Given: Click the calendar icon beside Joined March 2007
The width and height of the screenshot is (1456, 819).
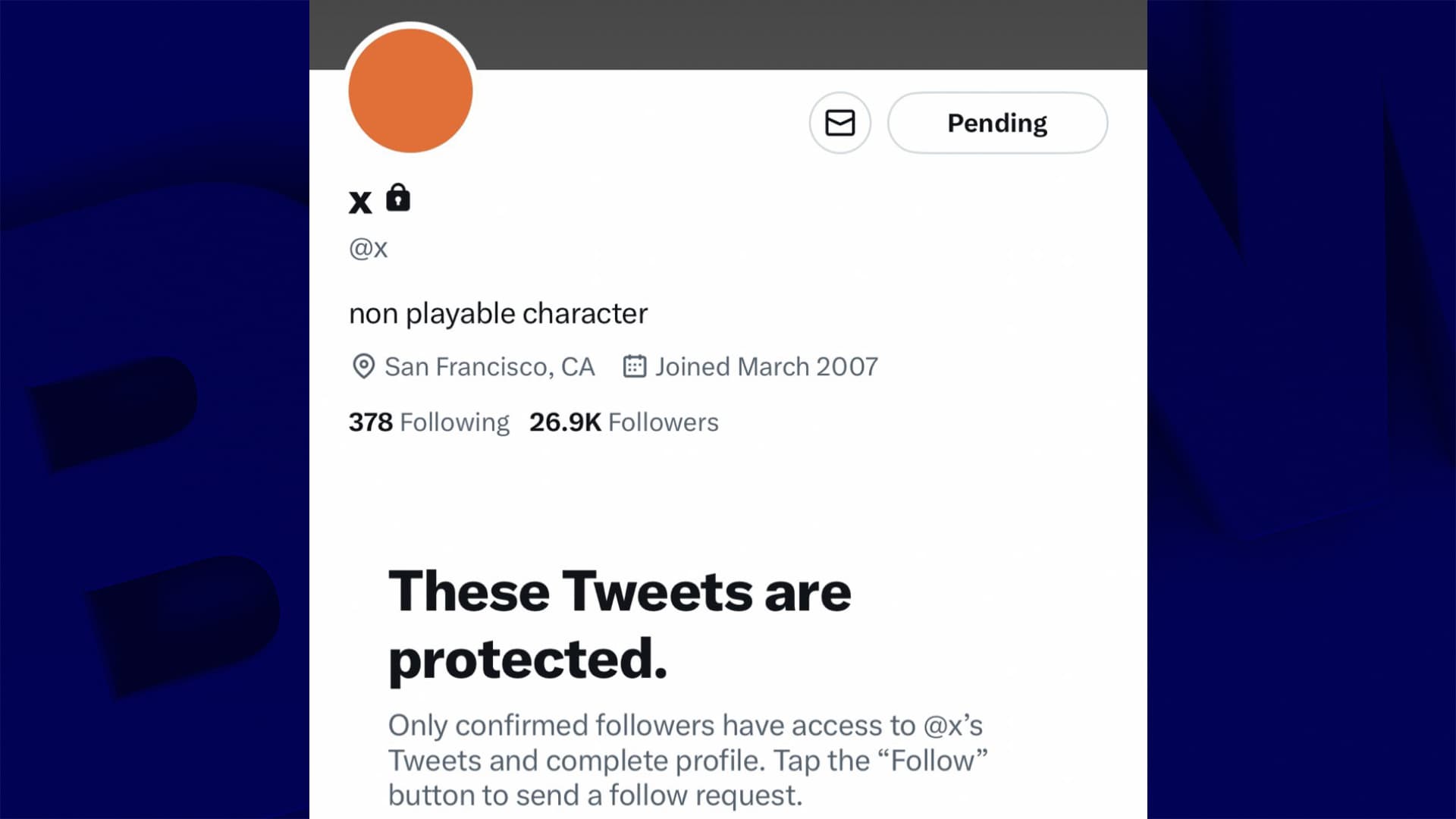Looking at the screenshot, I should coord(634,366).
